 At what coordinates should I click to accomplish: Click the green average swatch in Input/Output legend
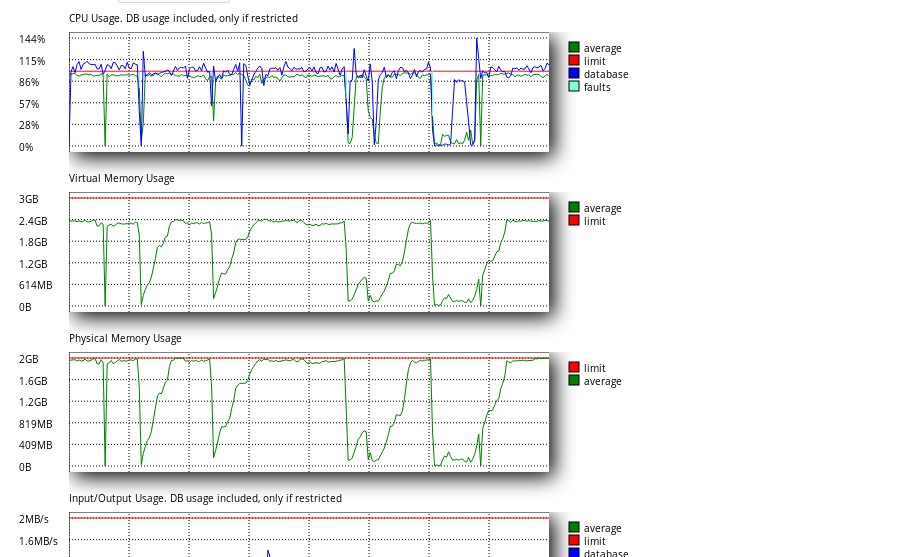click(574, 528)
